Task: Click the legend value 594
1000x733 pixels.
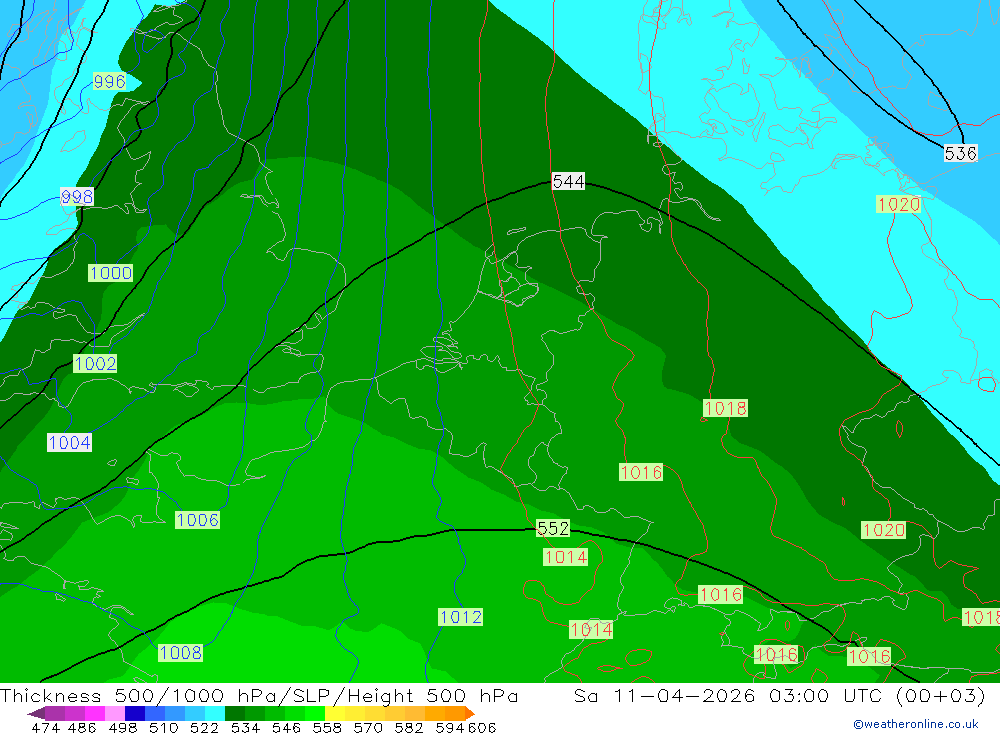Action: coord(450,727)
